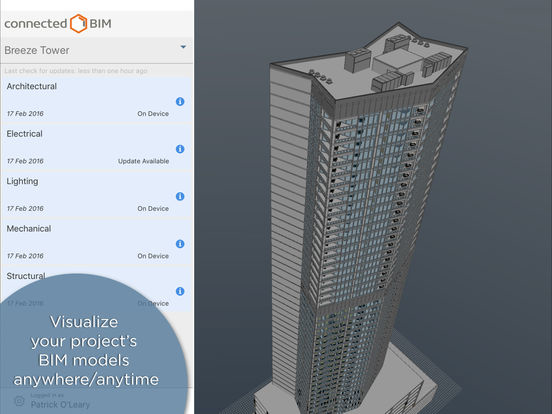This screenshot has height=414, width=552.
Task: Open the Breeze Tower project dropdown arrow
Action: click(183, 47)
